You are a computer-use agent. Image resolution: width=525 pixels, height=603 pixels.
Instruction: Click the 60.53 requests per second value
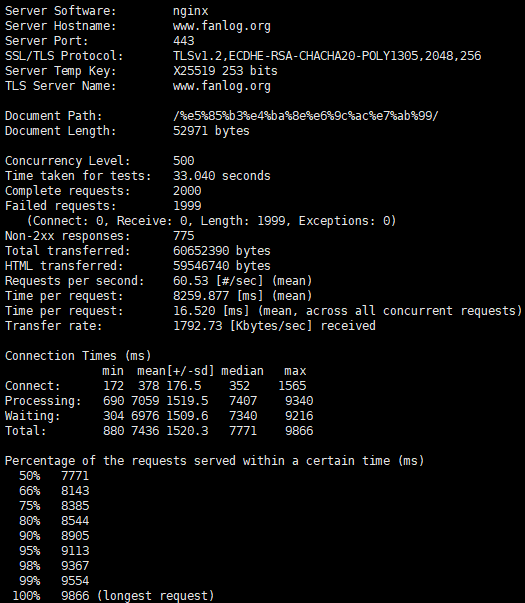[242, 281]
